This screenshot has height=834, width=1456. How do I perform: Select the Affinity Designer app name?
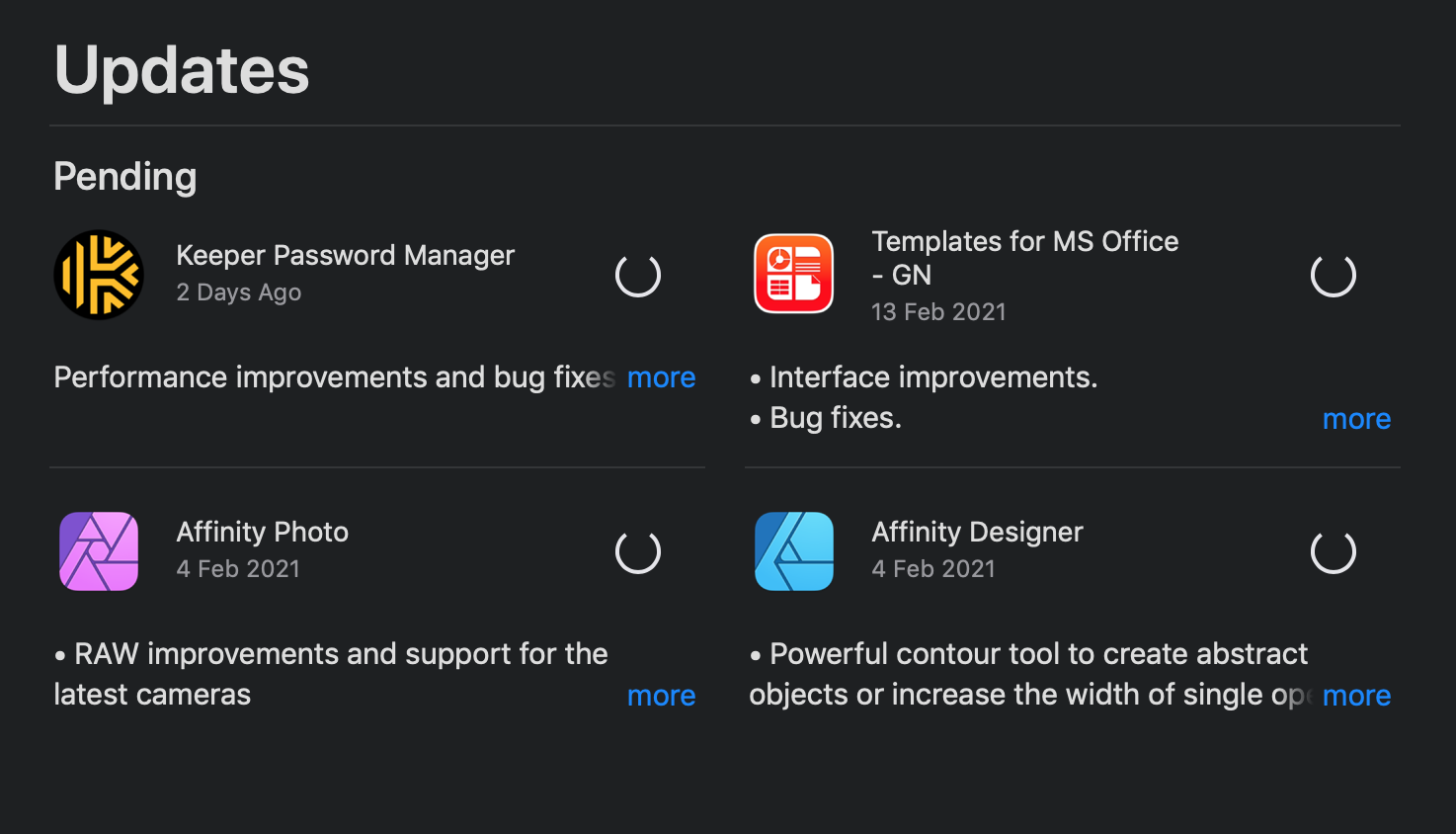coord(977,532)
